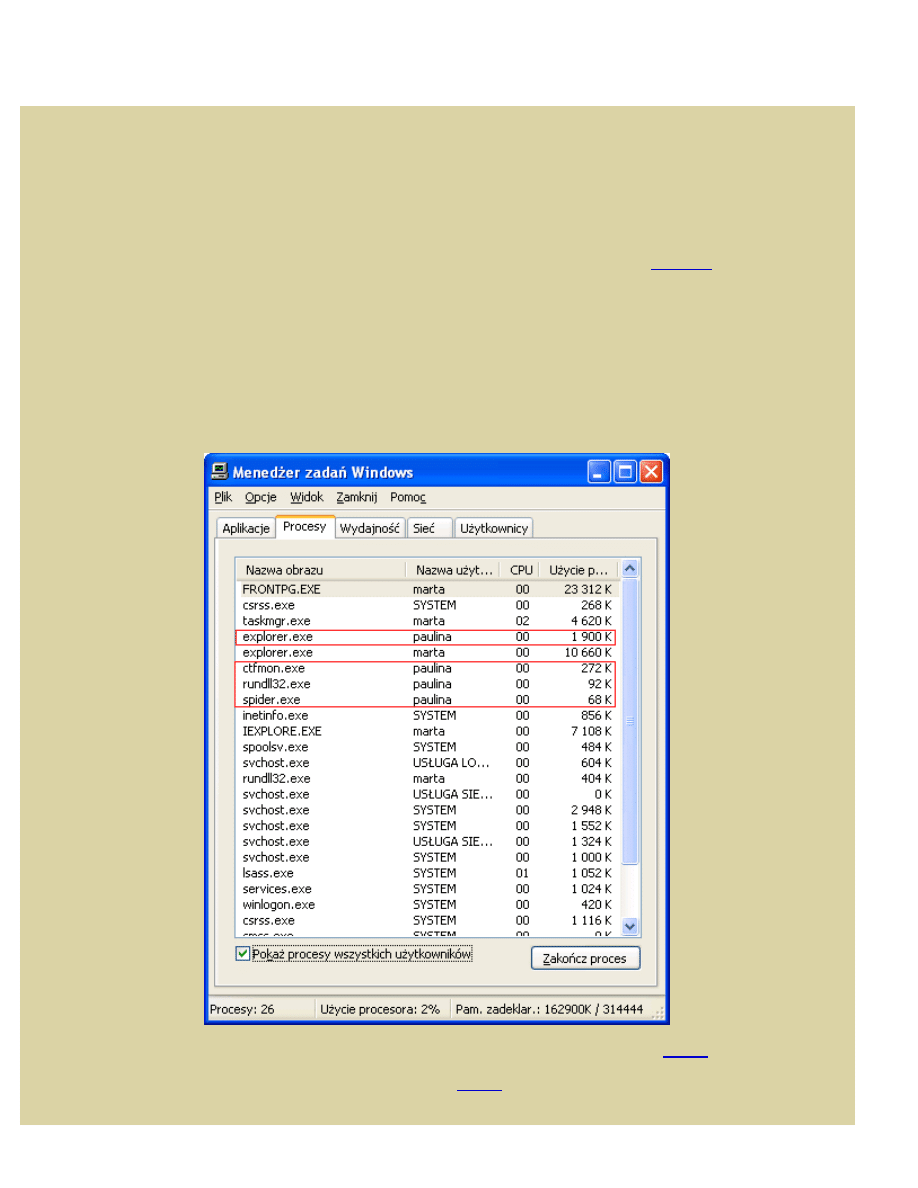Switch to the Wydajność tab
The width and height of the screenshot is (918, 1188).
[x=370, y=529]
